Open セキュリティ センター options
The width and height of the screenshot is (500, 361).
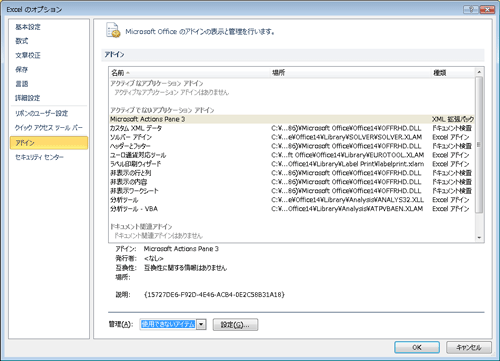click(39, 157)
